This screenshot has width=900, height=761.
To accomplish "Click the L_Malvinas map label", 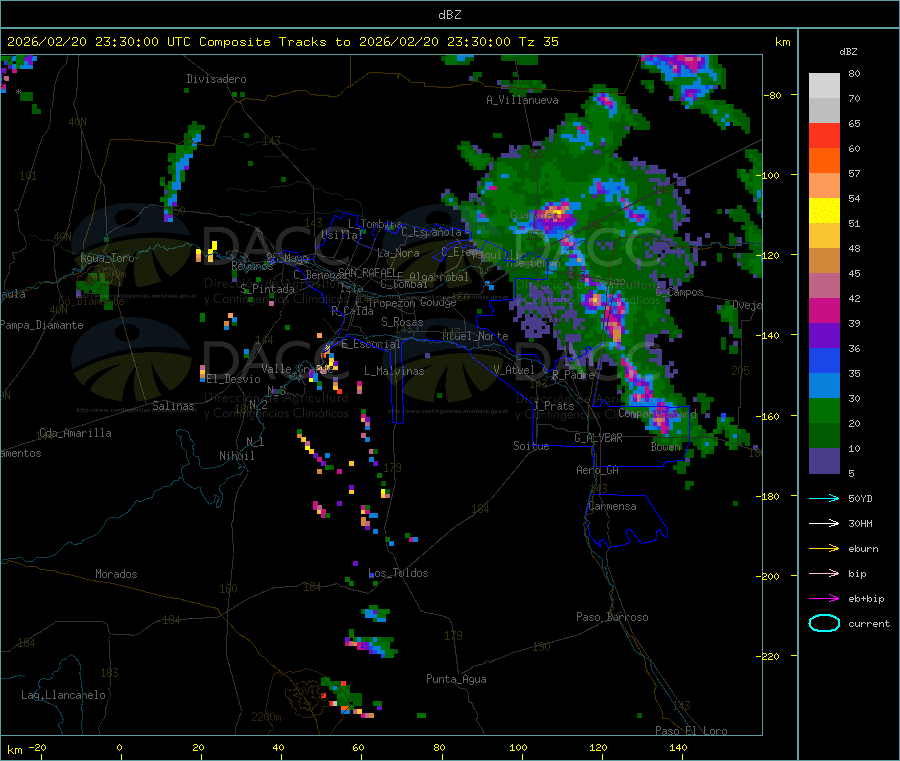I will pyautogui.click(x=394, y=371).
